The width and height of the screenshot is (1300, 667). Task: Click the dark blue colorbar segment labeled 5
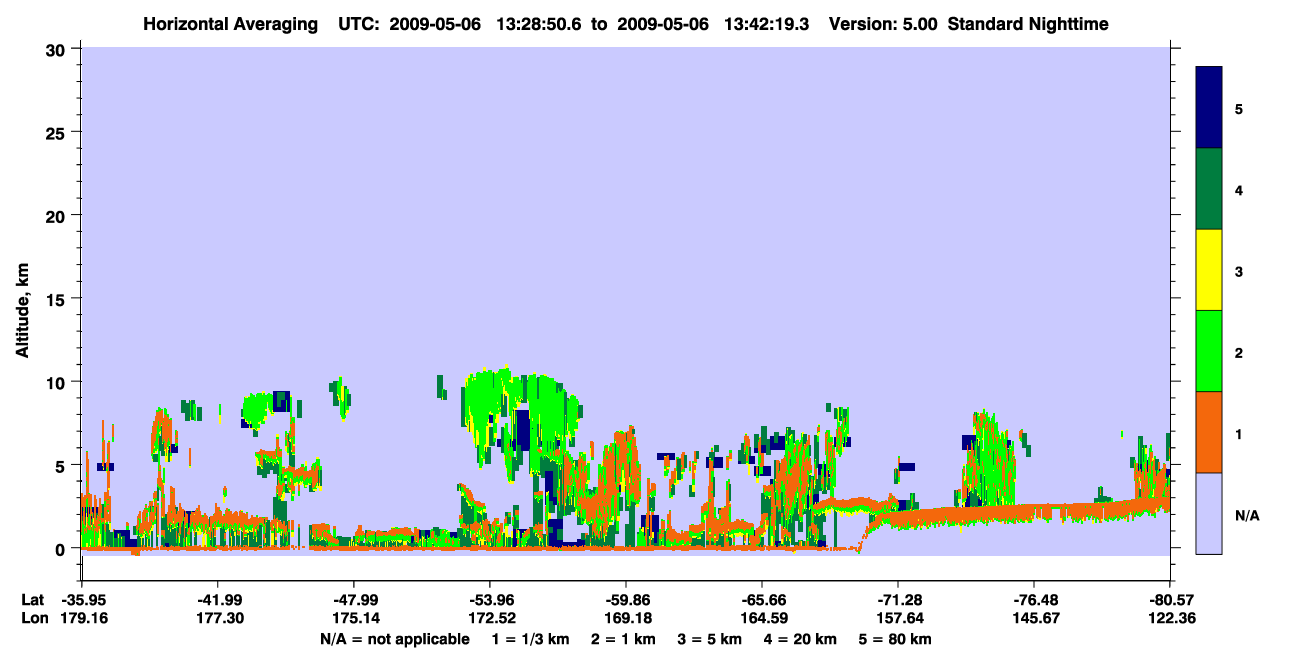click(x=1209, y=108)
